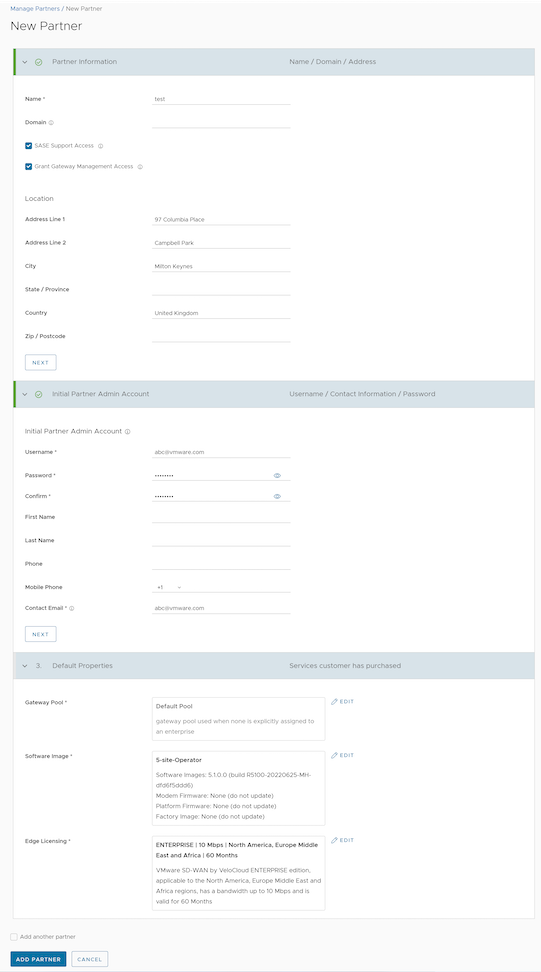Click into the State / Province field

221,289
